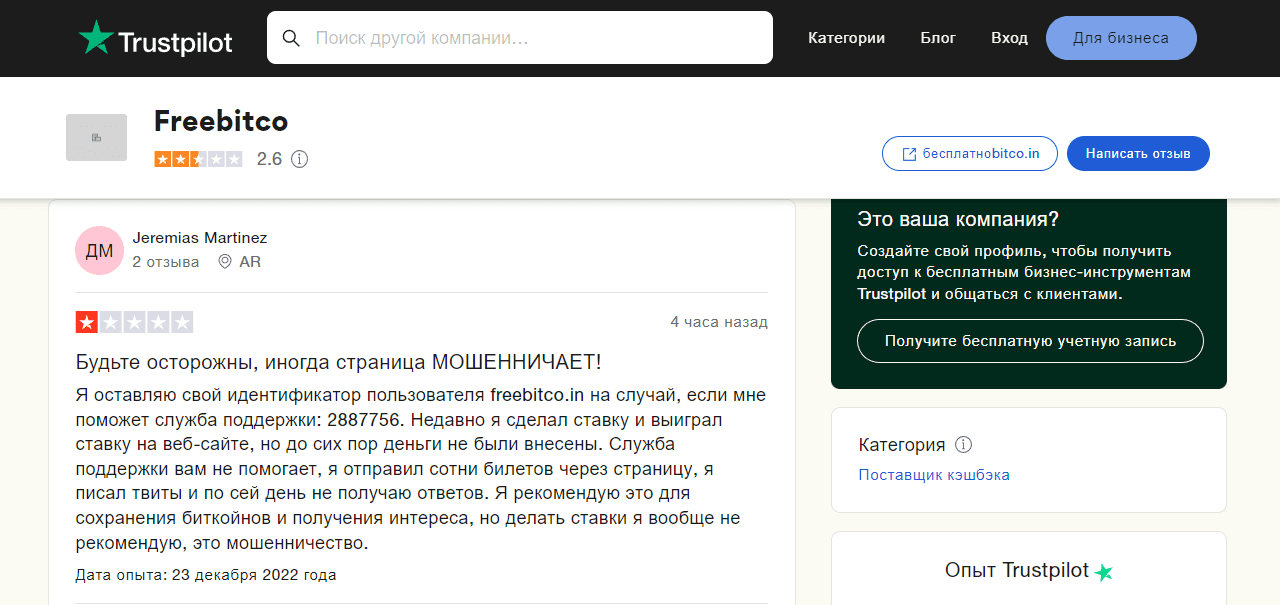Screen dimensions: 1280x605
Task: Click the info icon beside 2.6 rating
Action: click(x=299, y=159)
